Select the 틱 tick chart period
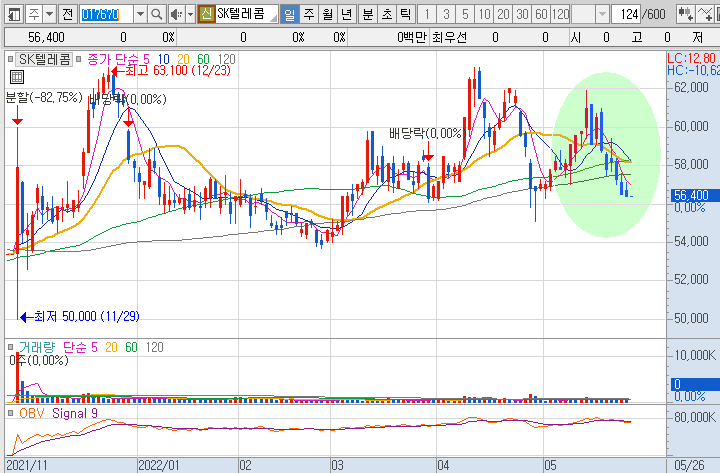The width and height of the screenshot is (720, 473). click(x=406, y=15)
